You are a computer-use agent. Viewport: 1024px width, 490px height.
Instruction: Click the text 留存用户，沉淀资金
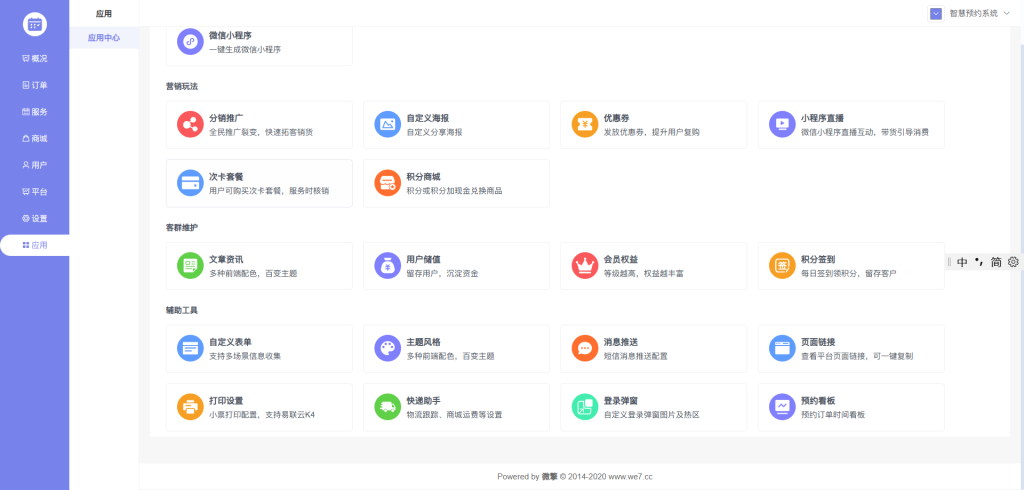click(x=442, y=273)
